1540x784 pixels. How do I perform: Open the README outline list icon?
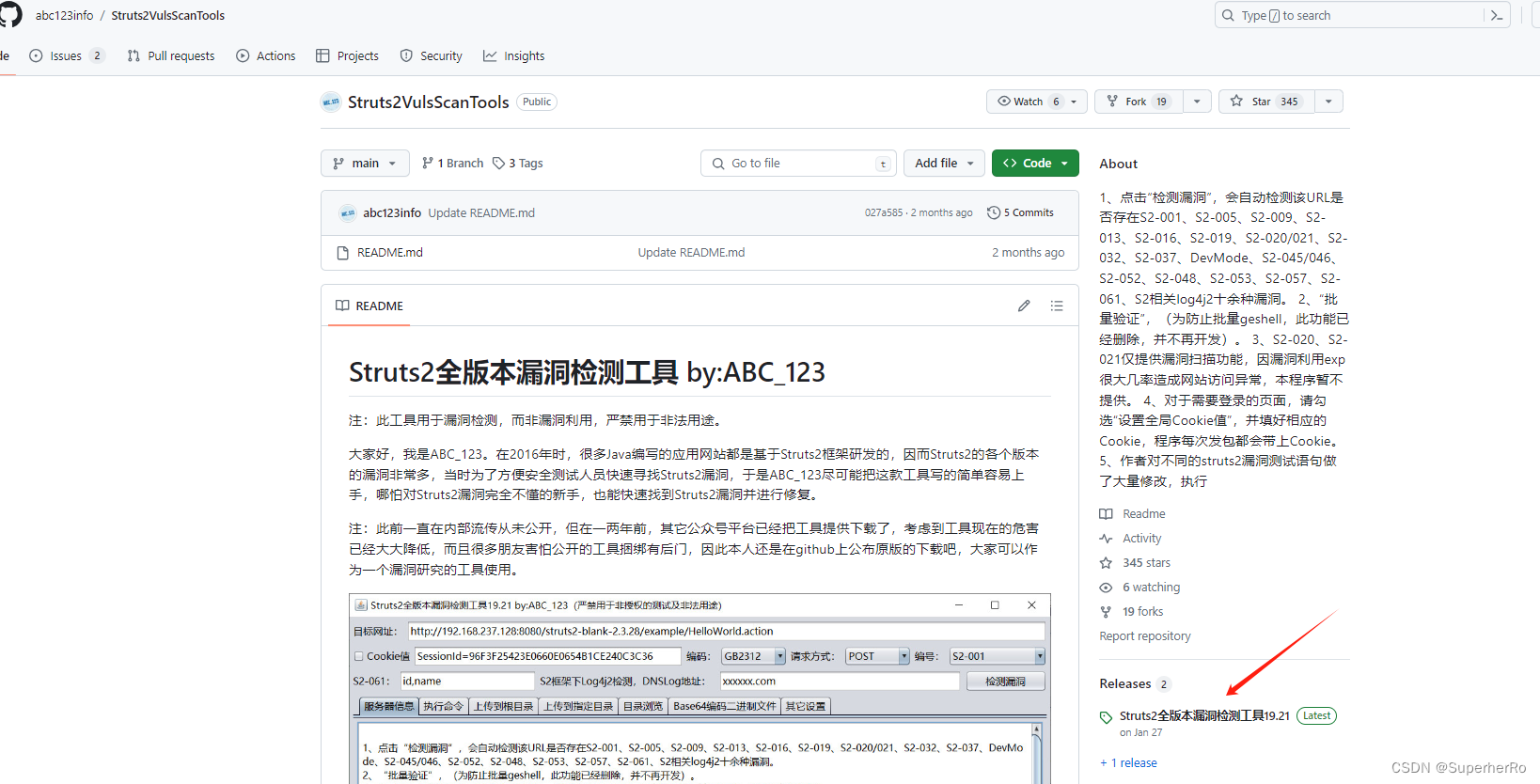[1057, 306]
